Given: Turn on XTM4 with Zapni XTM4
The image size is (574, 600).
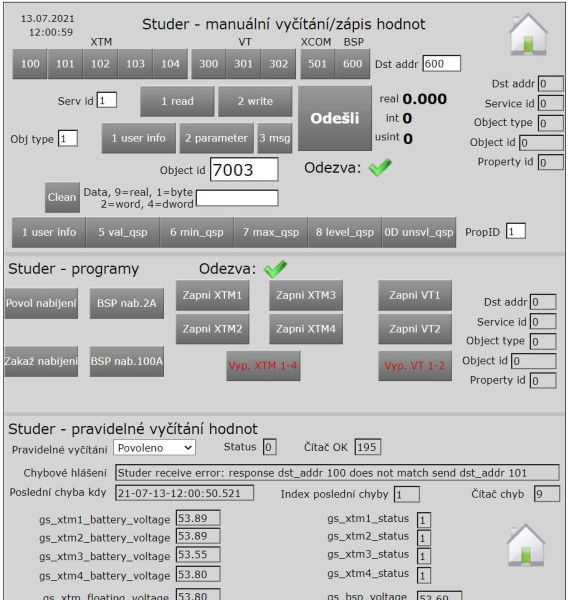Looking at the screenshot, I should click(306, 329).
